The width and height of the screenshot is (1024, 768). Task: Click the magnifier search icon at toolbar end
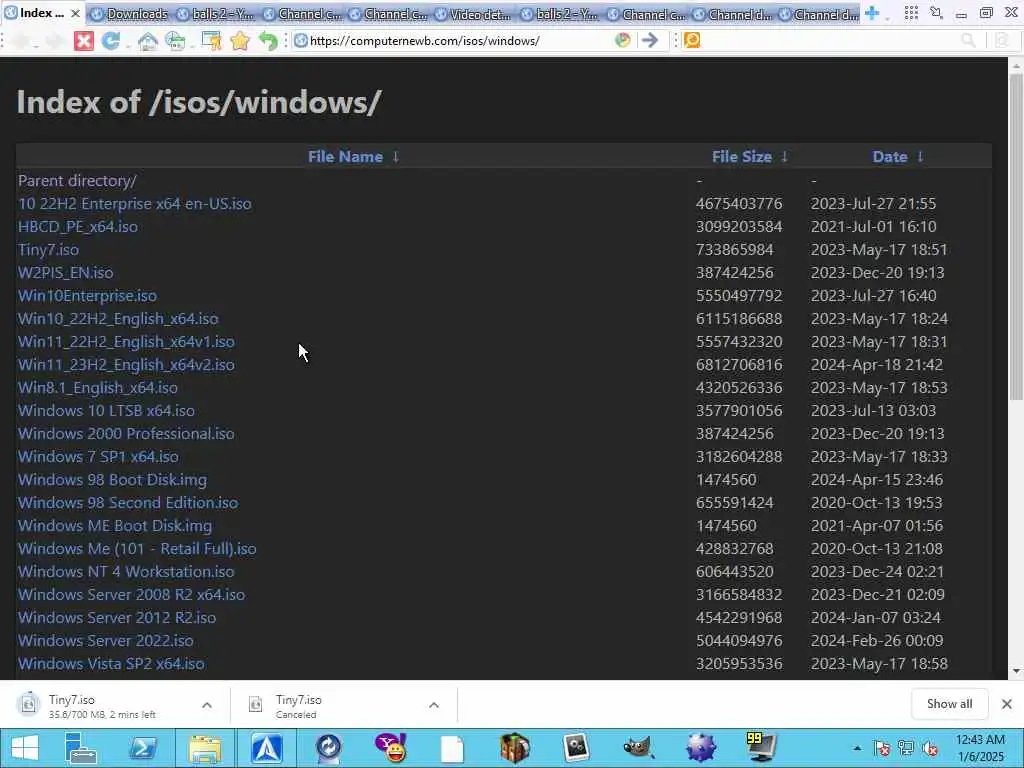(968, 40)
